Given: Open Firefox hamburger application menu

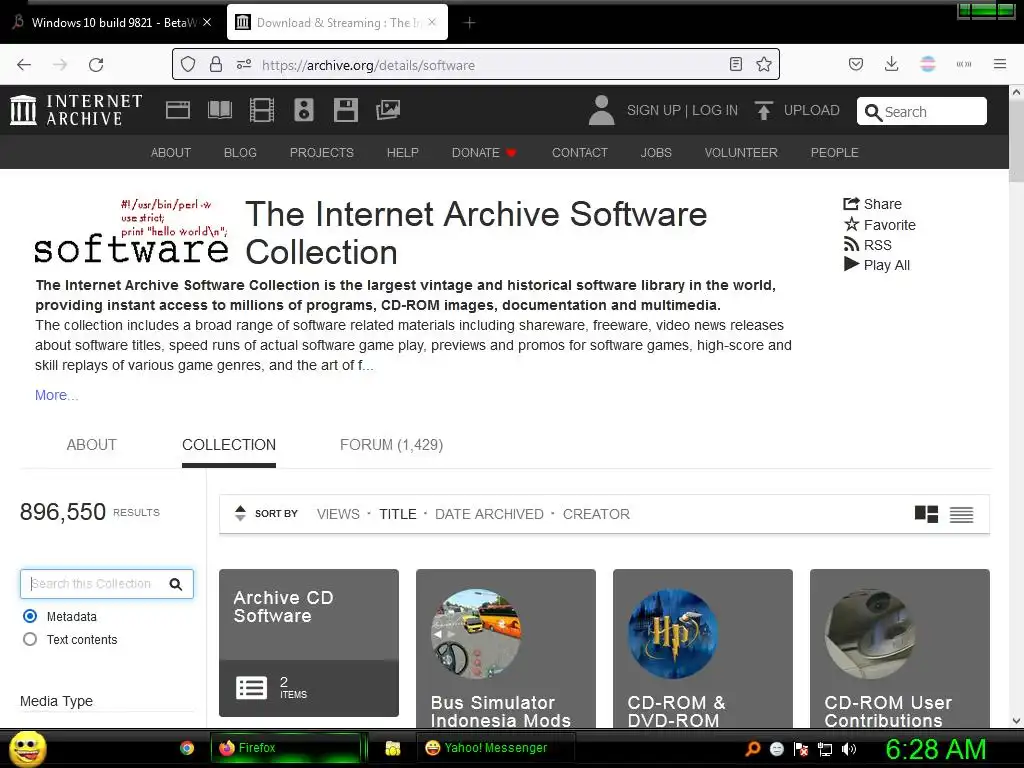Looking at the screenshot, I should 1000,64.
